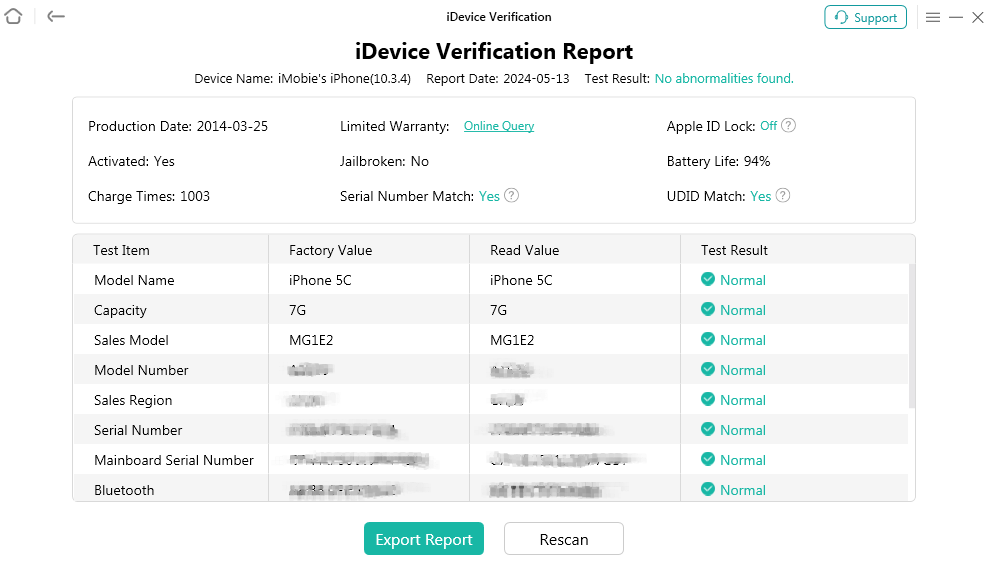Select the Bluetooth row label
Image resolution: width=986 pixels, height=566 pixels.
124,491
